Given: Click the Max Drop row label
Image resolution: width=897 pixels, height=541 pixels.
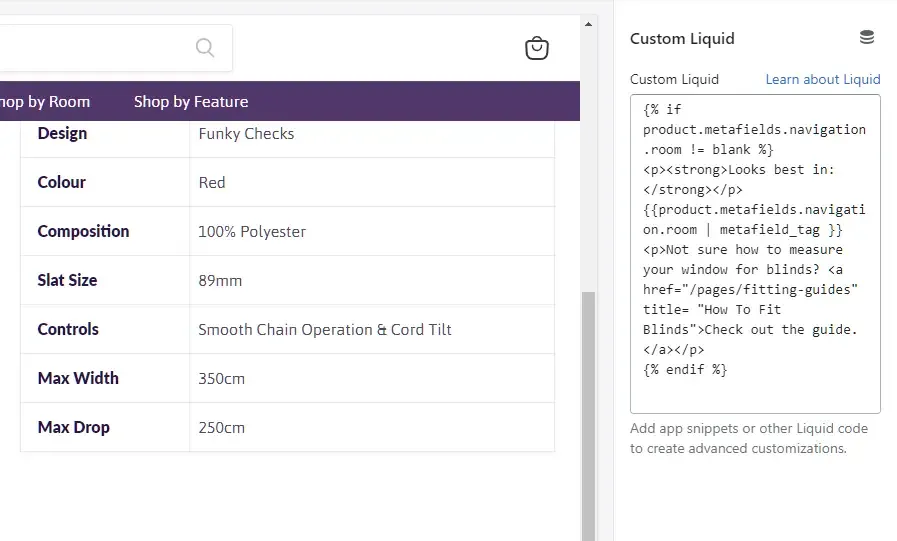Looking at the screenshot, I should (74, 428).
